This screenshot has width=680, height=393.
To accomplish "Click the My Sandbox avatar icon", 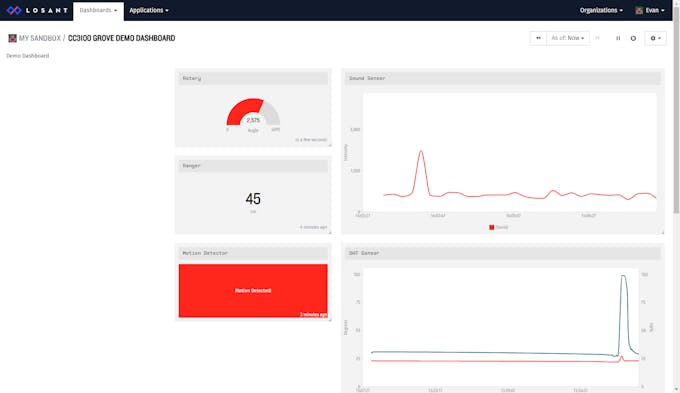I will coord(12,38).
